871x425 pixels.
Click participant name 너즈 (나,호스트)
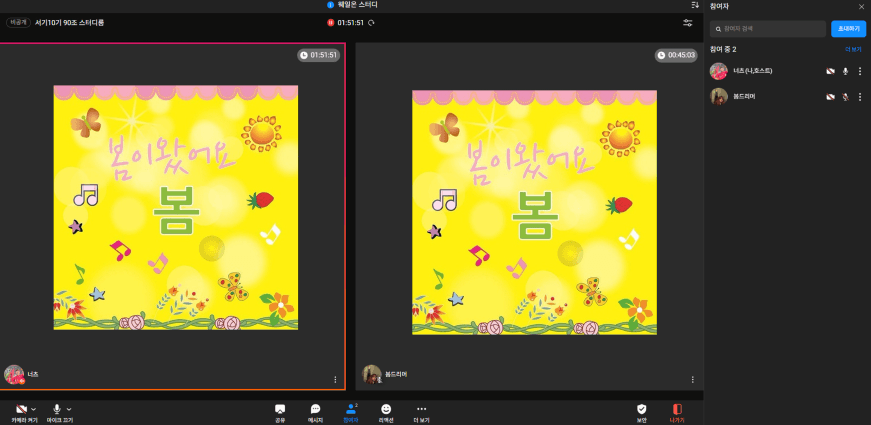(753, 71)
